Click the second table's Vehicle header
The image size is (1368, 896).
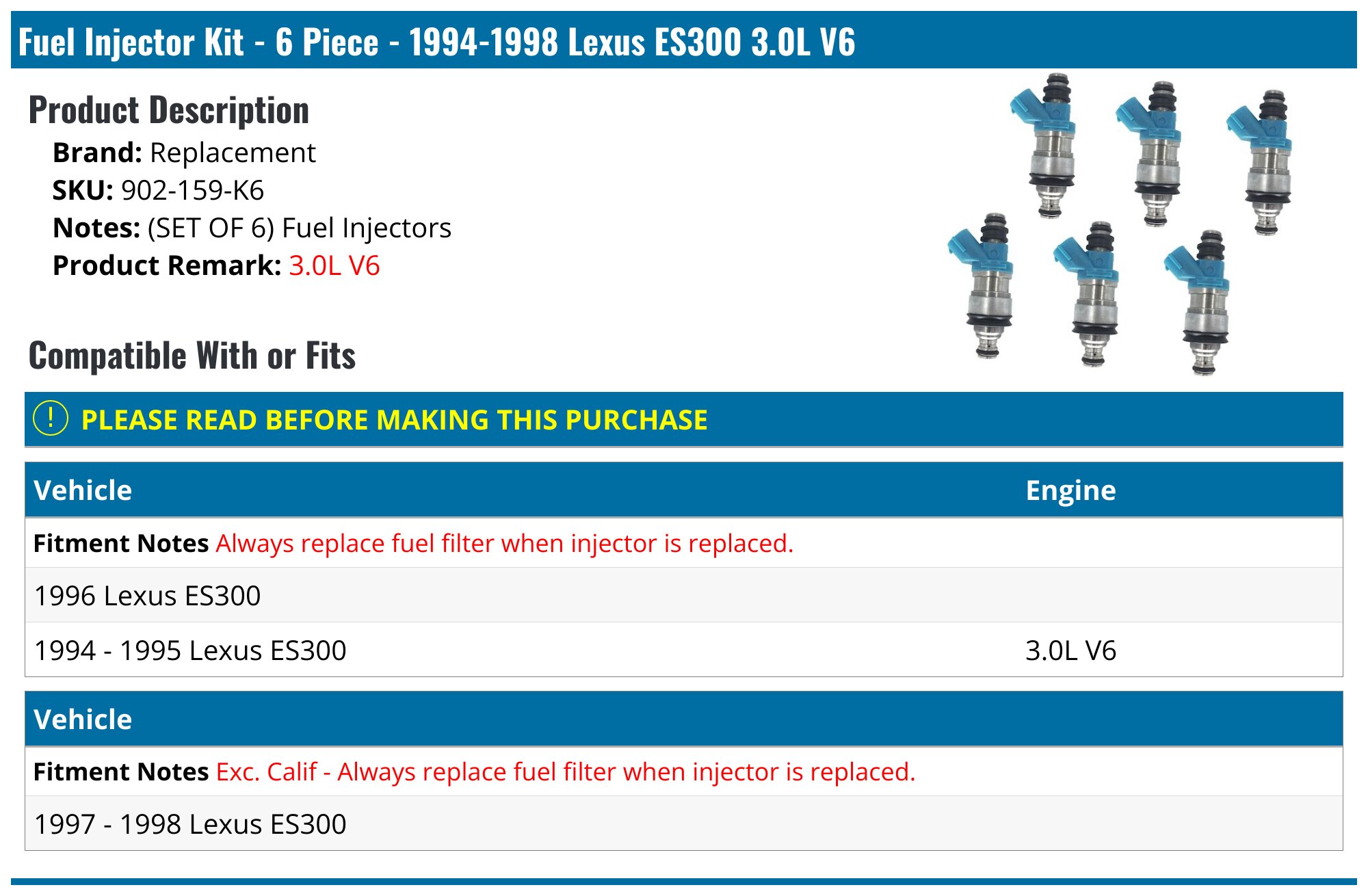[83, 720]
